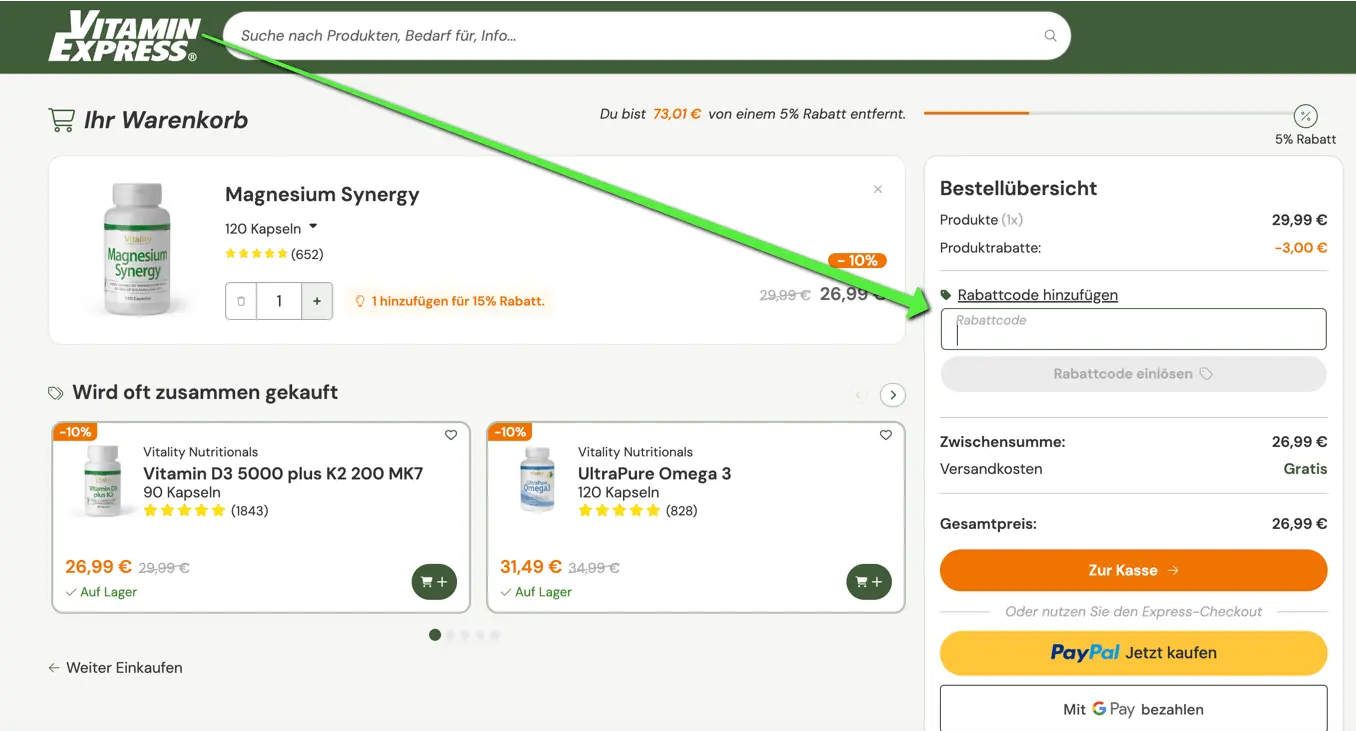The image size is (1356, 731).
Task: Click the shopping cart icon beside Ihr Warenkorb
Action: click(62, 120)
